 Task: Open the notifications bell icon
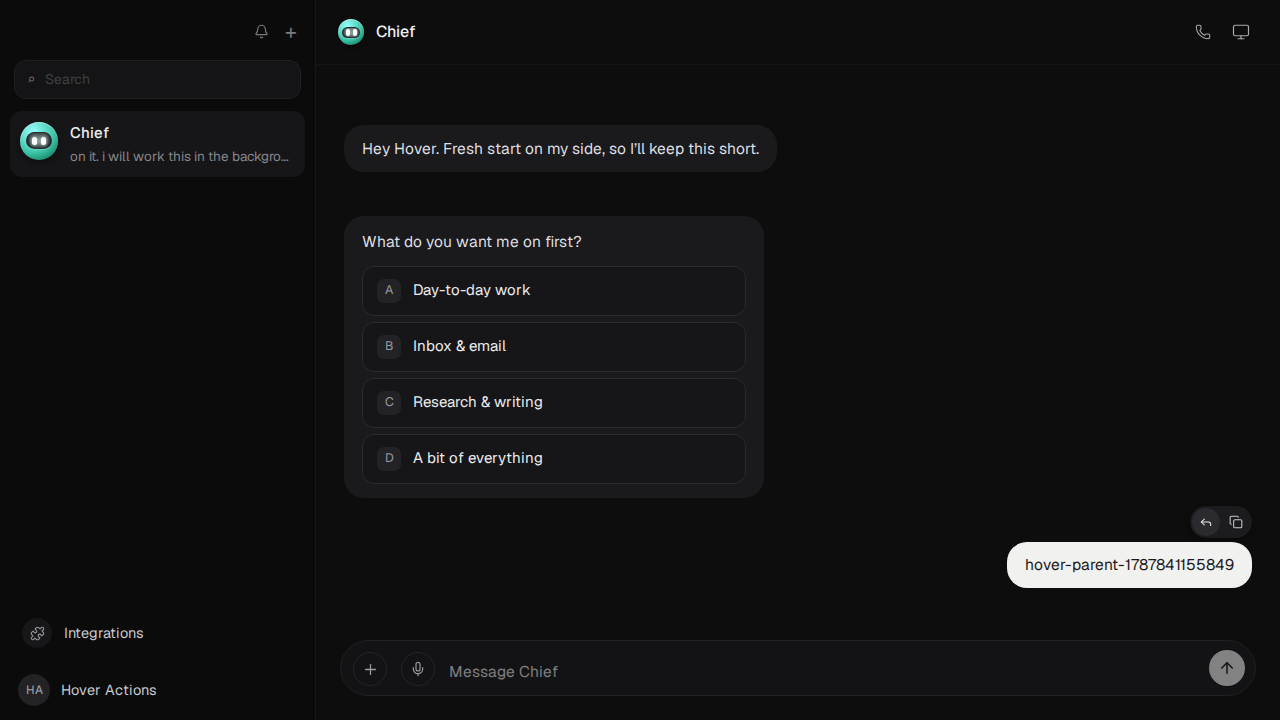pos(261,32)
